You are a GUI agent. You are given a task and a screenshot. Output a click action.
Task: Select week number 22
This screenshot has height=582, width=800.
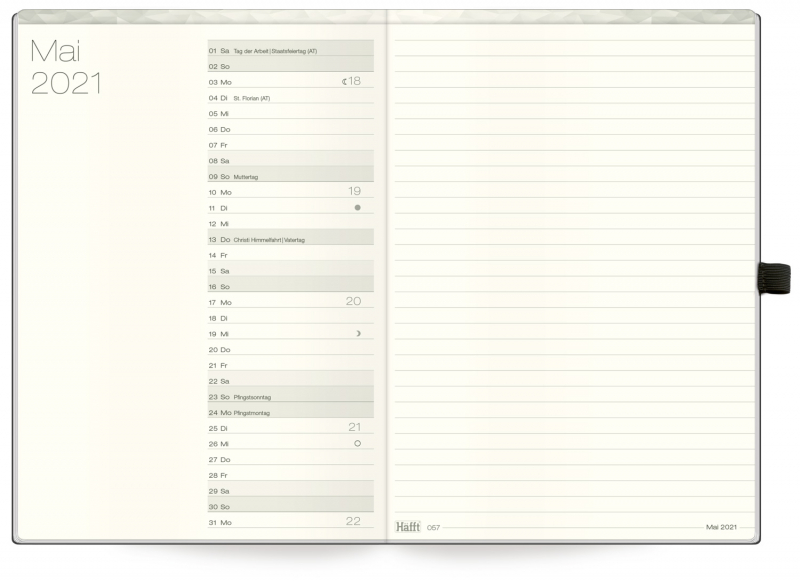(x=353, y=521)
